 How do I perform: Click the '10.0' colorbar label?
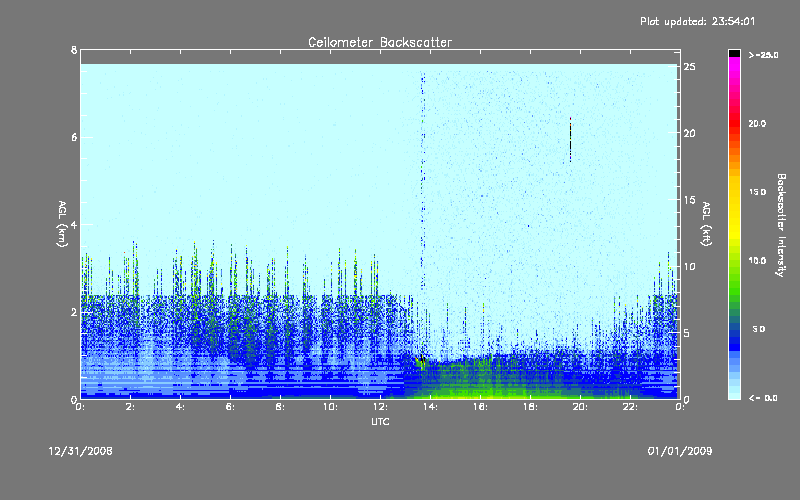(x=757, y=261)
